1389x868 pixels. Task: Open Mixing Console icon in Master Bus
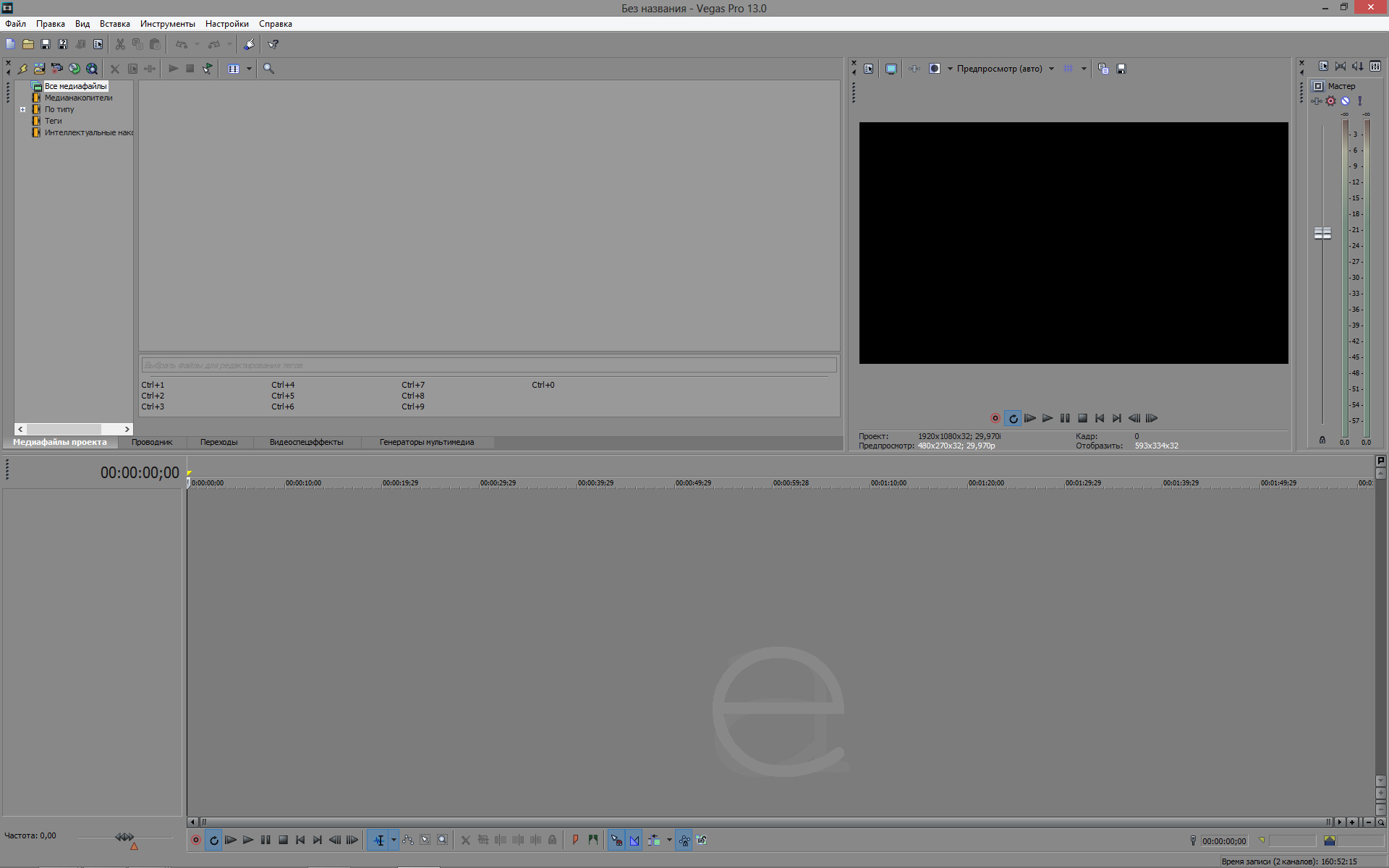[x=1375, y=67]
